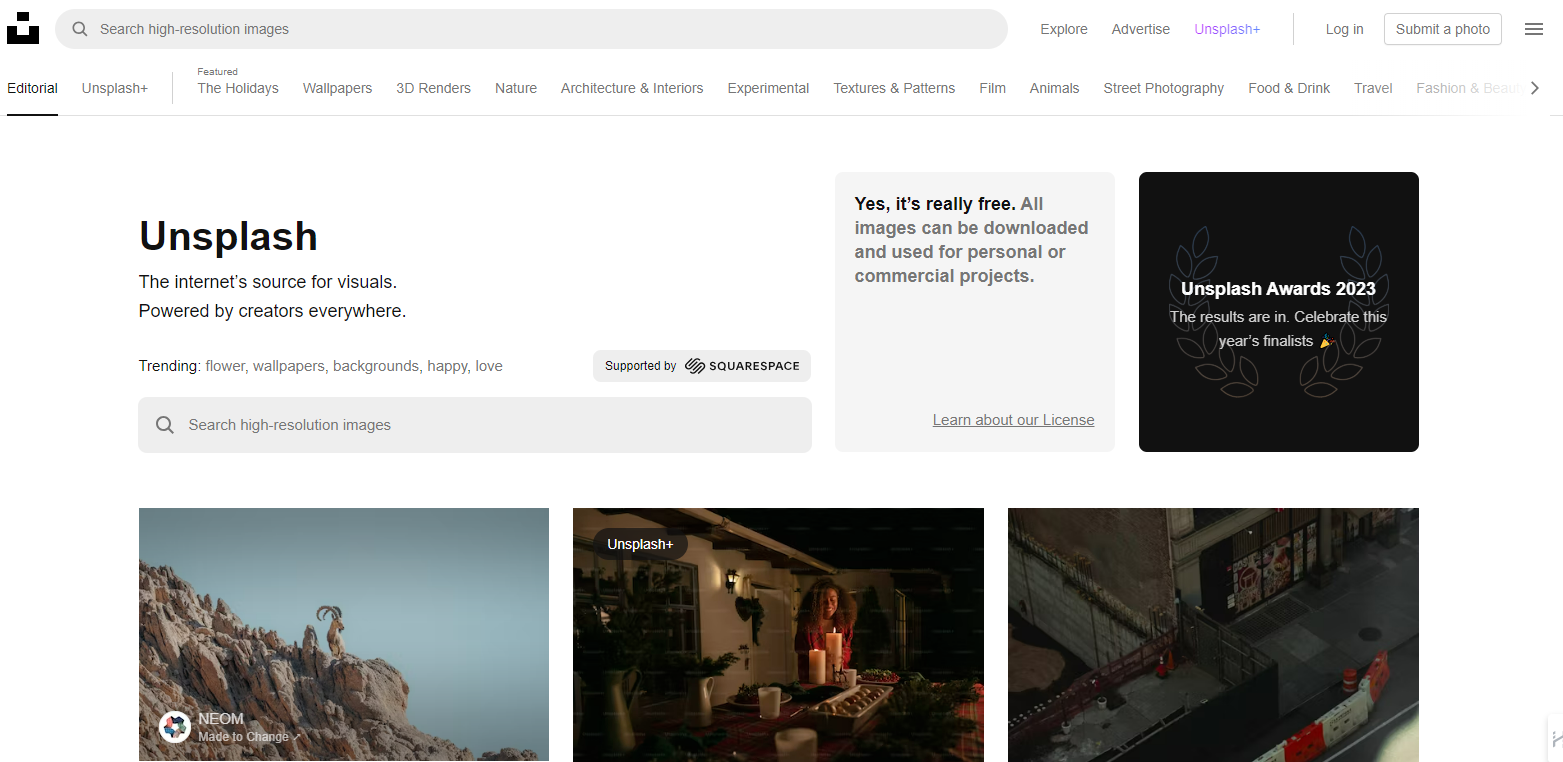This screenshot has width=1563, height=762.
Task: Click trending term backgrounds
Action: pyautogui.click(x=376, y=366)
